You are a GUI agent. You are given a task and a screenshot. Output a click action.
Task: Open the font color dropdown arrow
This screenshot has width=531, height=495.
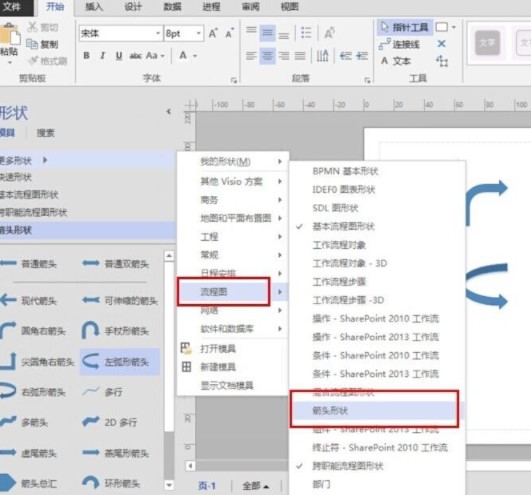click(x=195, y=56)
